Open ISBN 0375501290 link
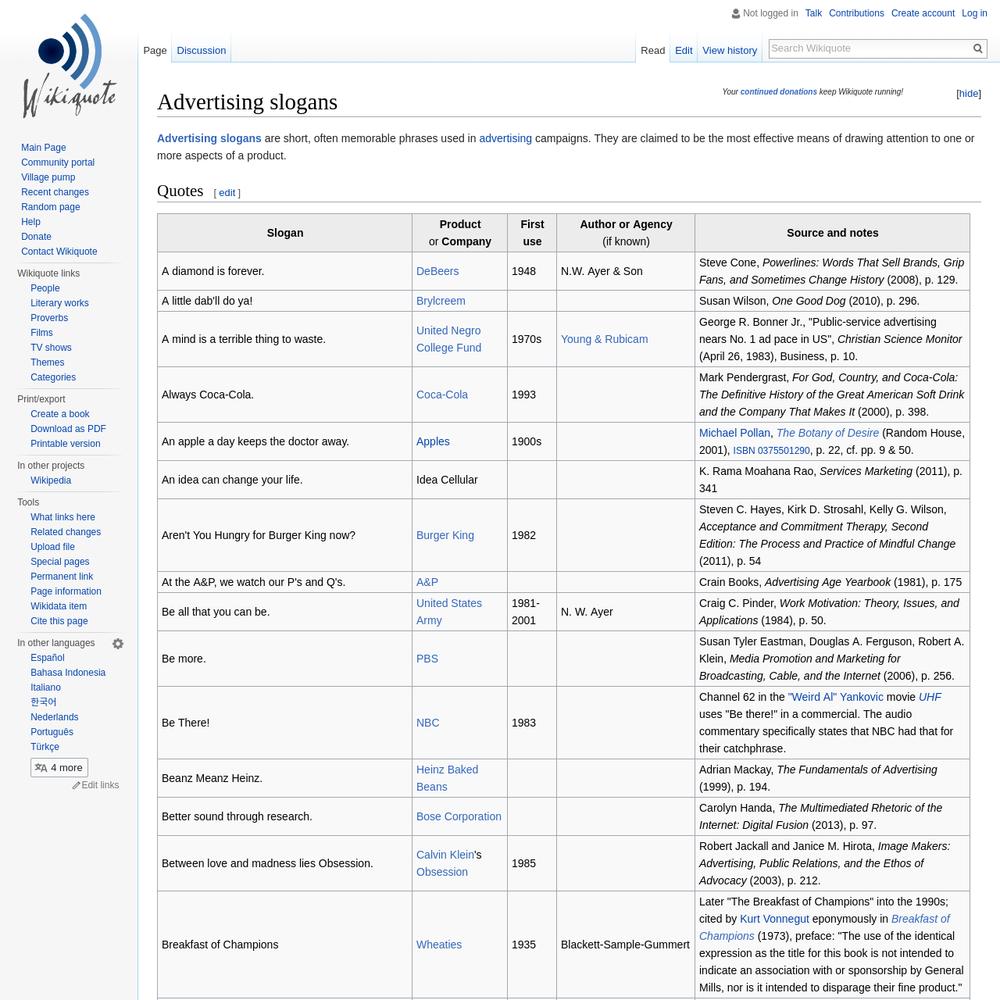This screenshot has width=1000, height=1000. pyautogui.click(x=771, y=450)
